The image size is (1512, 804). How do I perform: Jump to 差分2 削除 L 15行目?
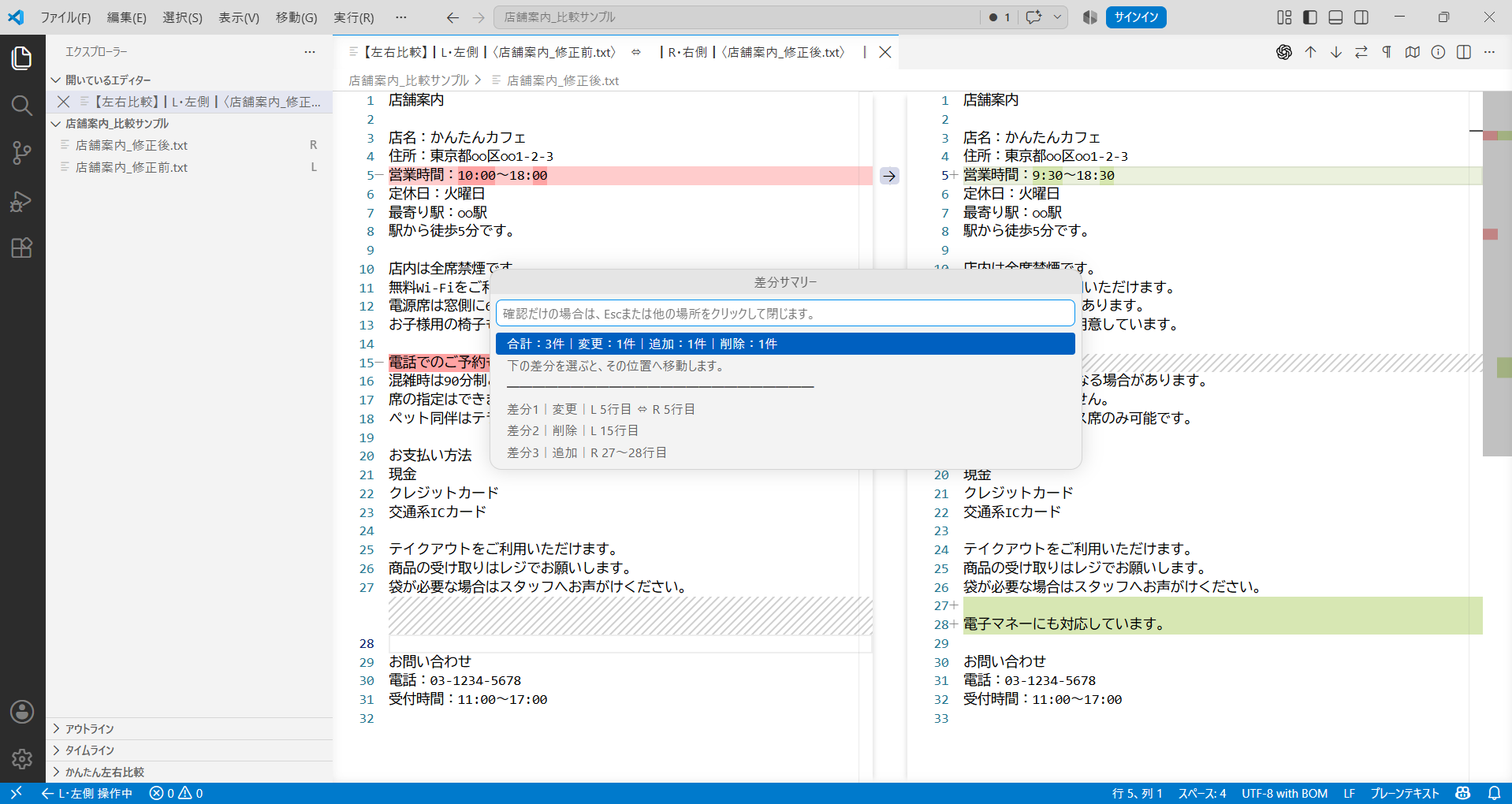(x=785, y=430)
